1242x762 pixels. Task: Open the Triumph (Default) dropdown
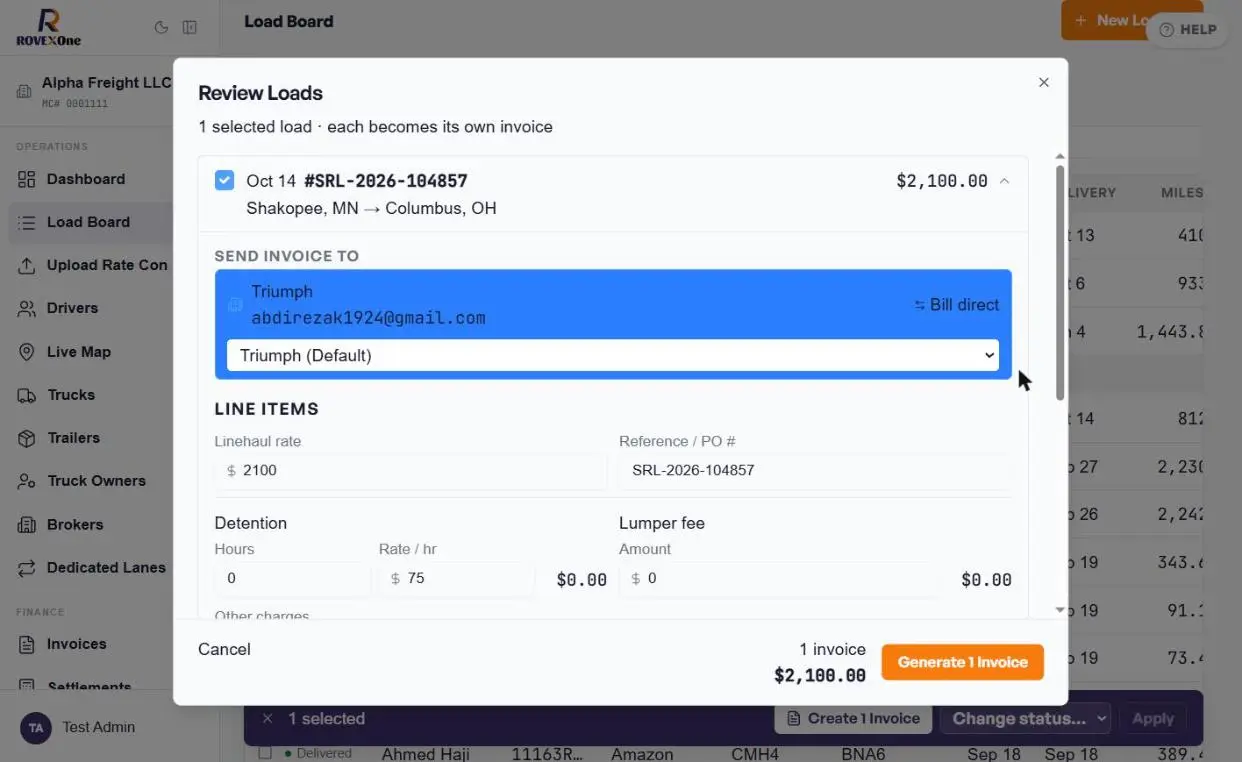pos(613,355)
